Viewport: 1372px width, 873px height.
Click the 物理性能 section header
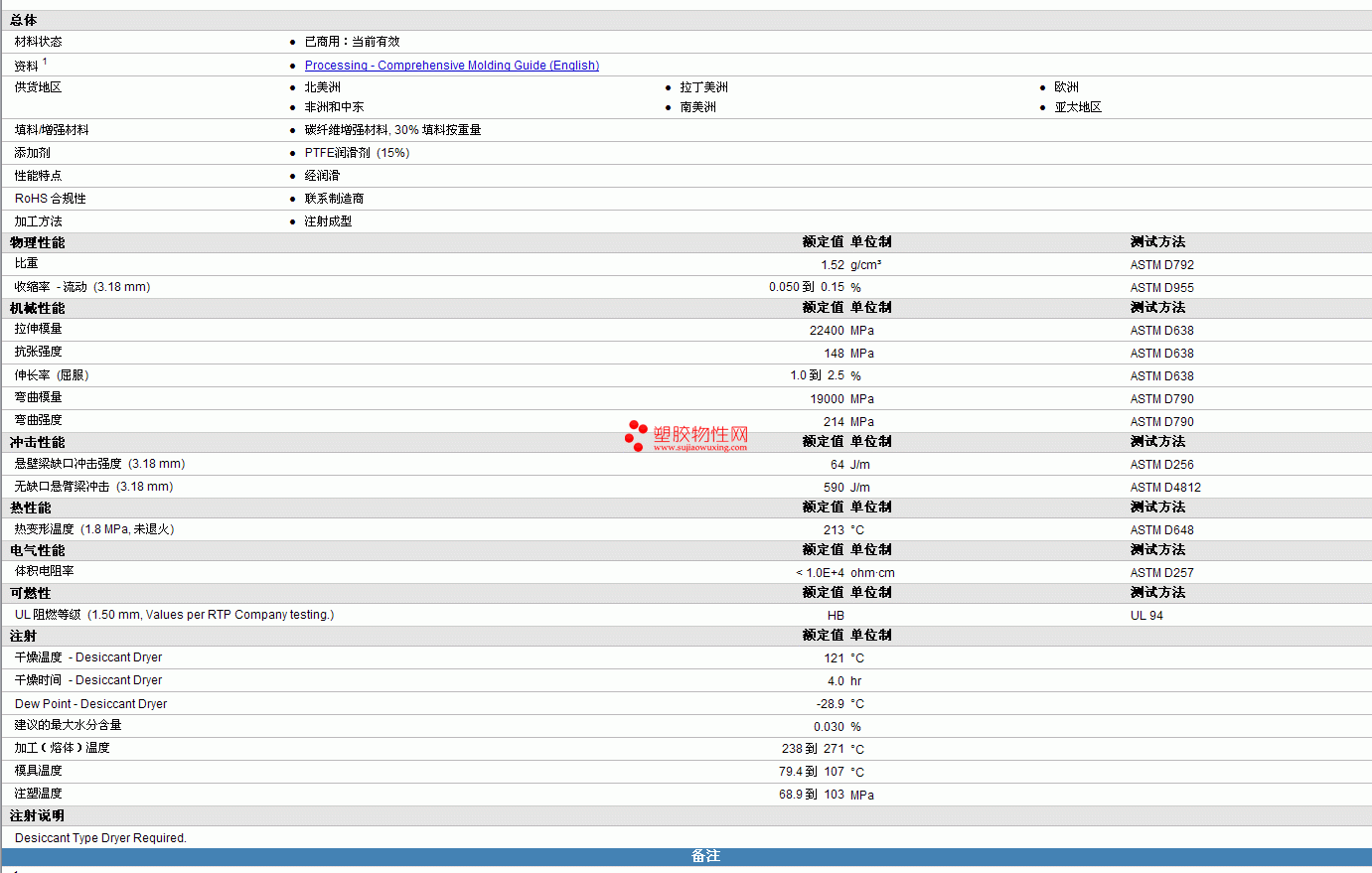38,242
